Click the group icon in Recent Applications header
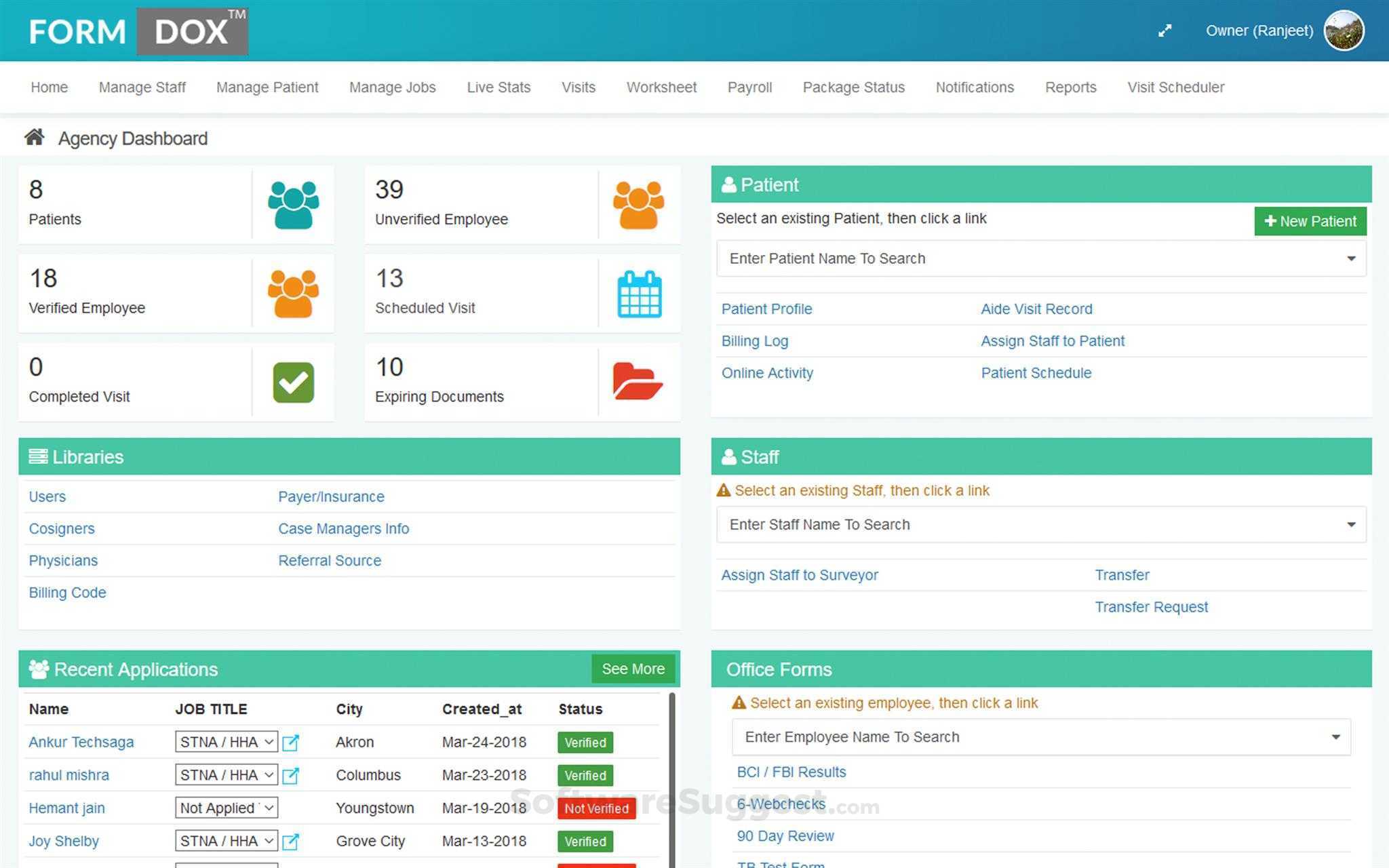 pos(39,669)
